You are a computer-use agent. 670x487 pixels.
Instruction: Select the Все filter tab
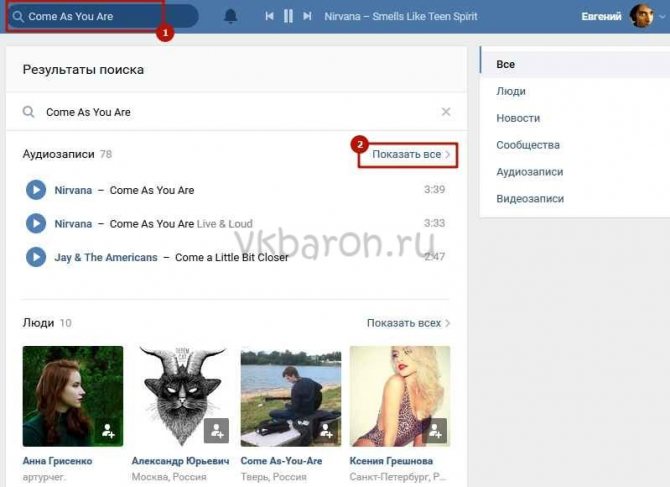(x=575, y=65)
